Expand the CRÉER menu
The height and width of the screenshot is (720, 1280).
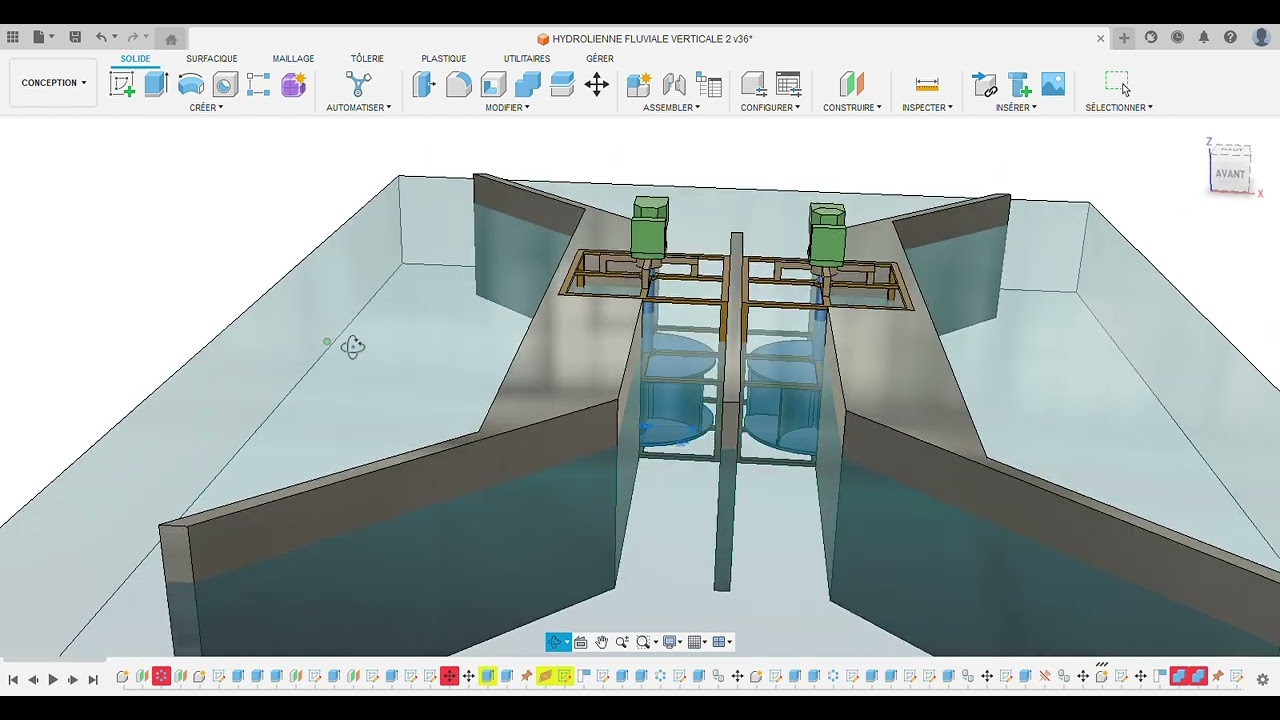206,108
